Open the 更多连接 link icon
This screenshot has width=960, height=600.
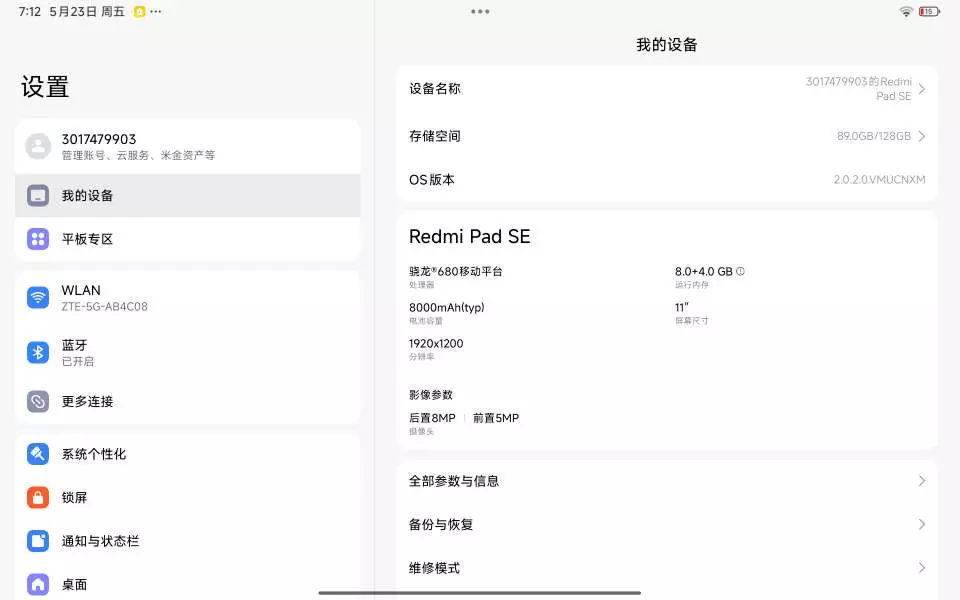38,402
